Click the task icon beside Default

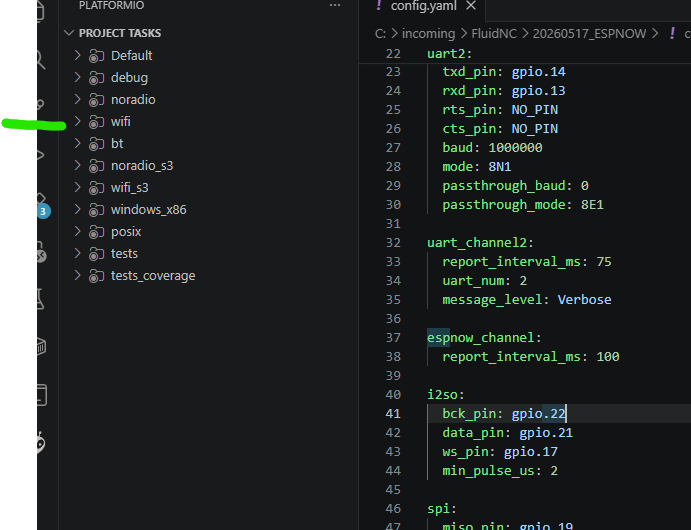(97, 56)
